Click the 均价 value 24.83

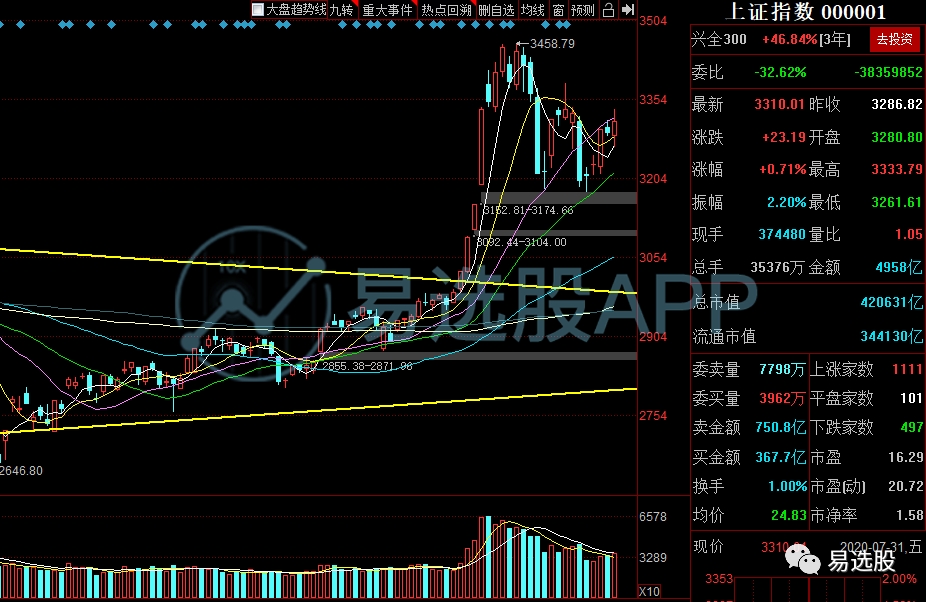pos(788,515)
